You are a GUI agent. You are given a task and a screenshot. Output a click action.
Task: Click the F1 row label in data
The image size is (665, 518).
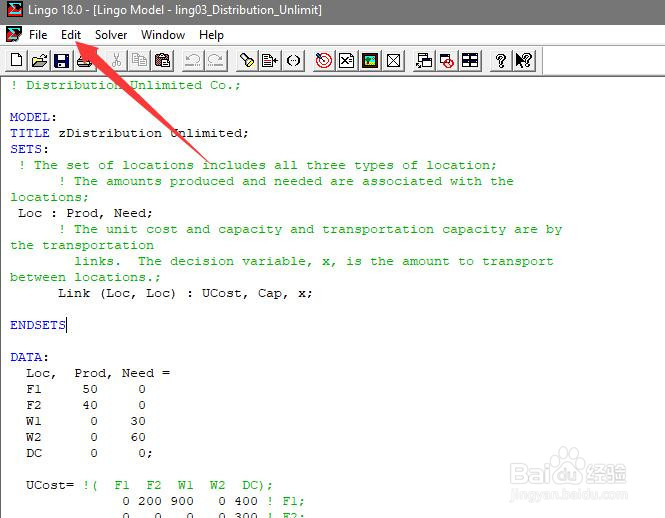click(34, 389)
